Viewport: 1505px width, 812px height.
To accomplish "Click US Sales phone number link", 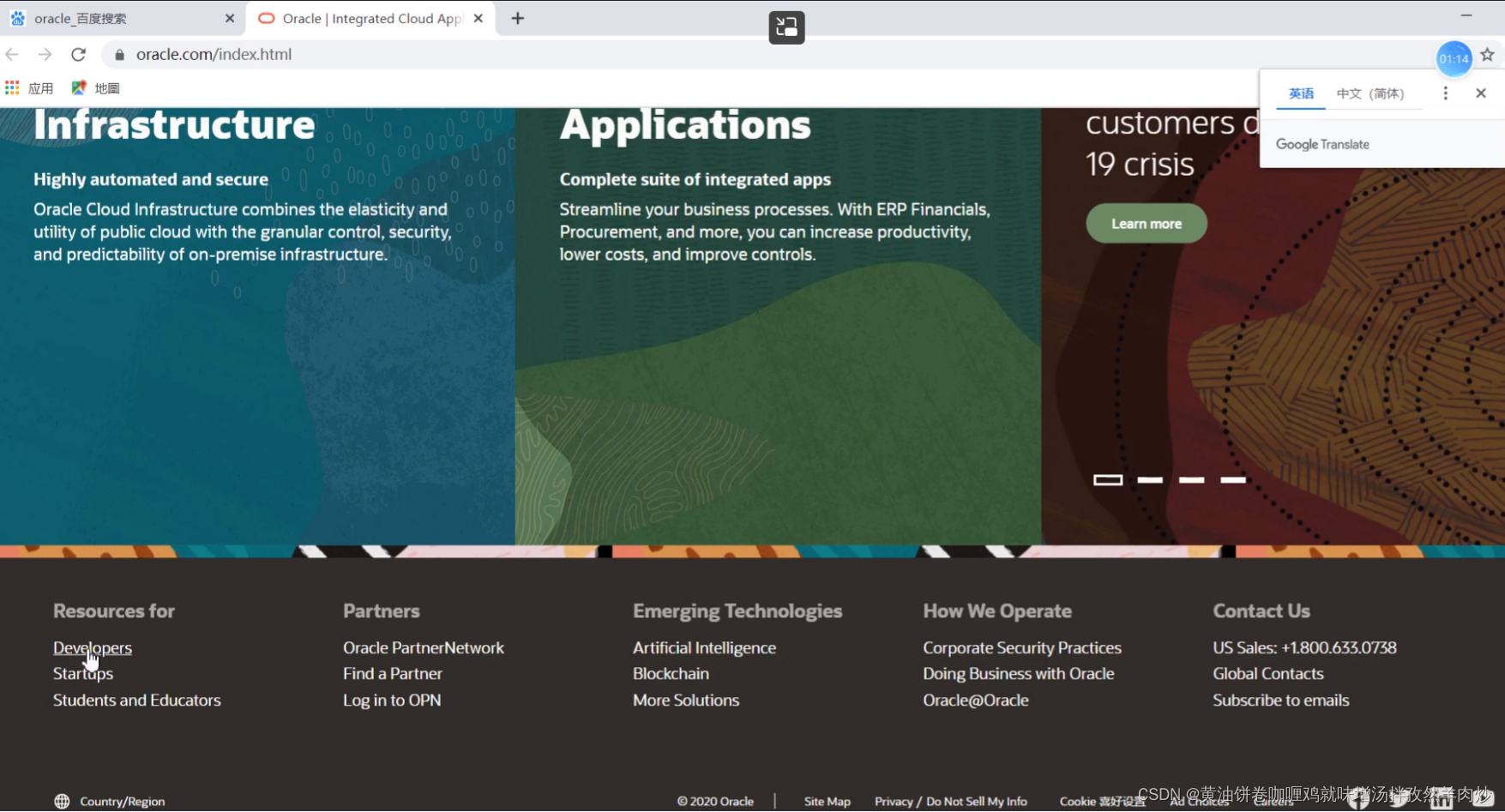I will (x=1304, y=648).
